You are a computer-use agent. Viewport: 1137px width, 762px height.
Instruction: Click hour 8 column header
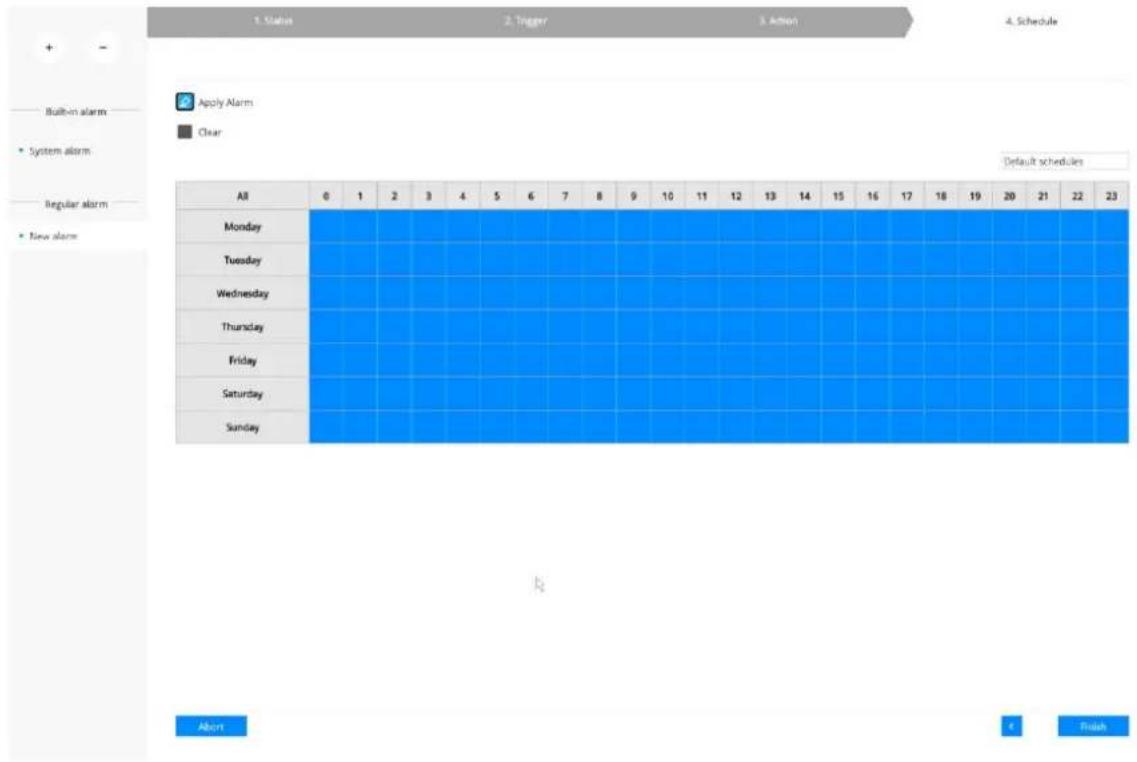[599, 196]
